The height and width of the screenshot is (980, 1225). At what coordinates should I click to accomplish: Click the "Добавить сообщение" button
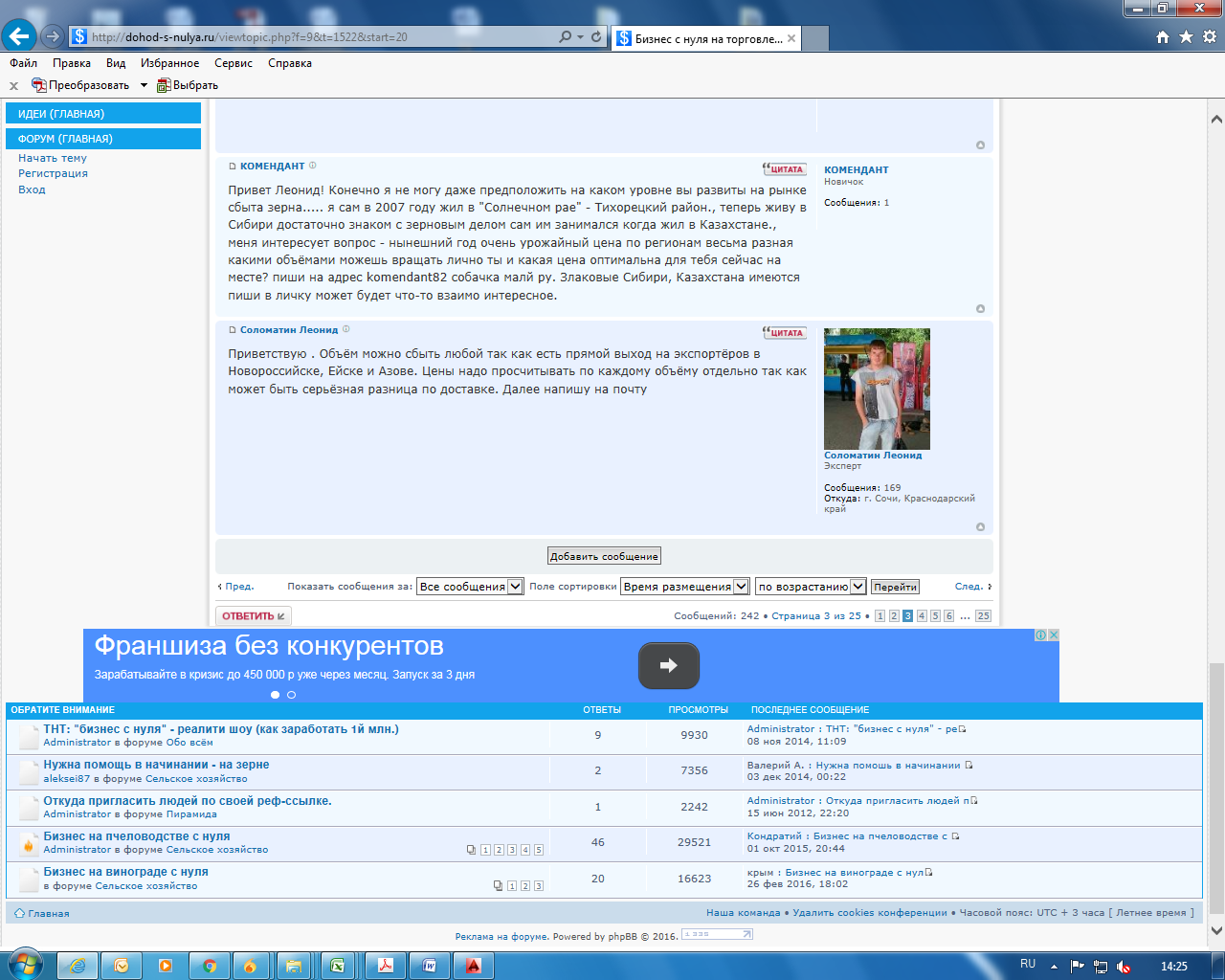604,556
